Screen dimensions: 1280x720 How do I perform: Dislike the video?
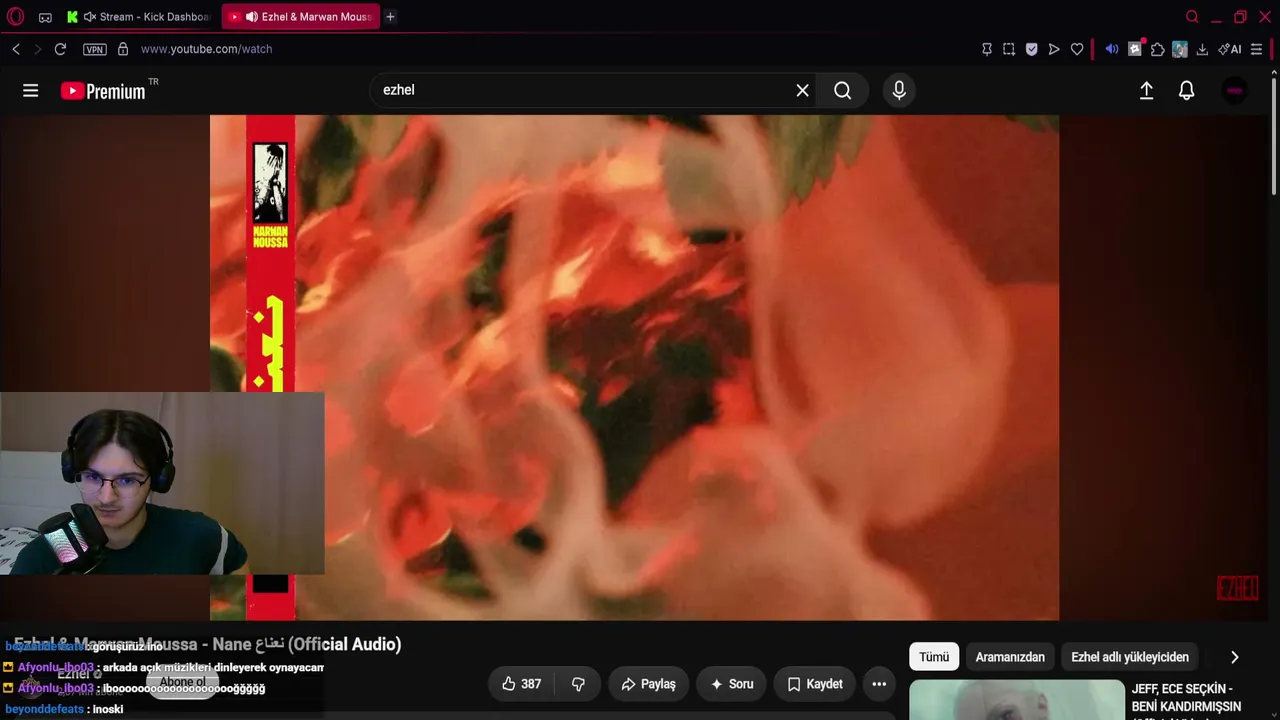tap(578, 684)
